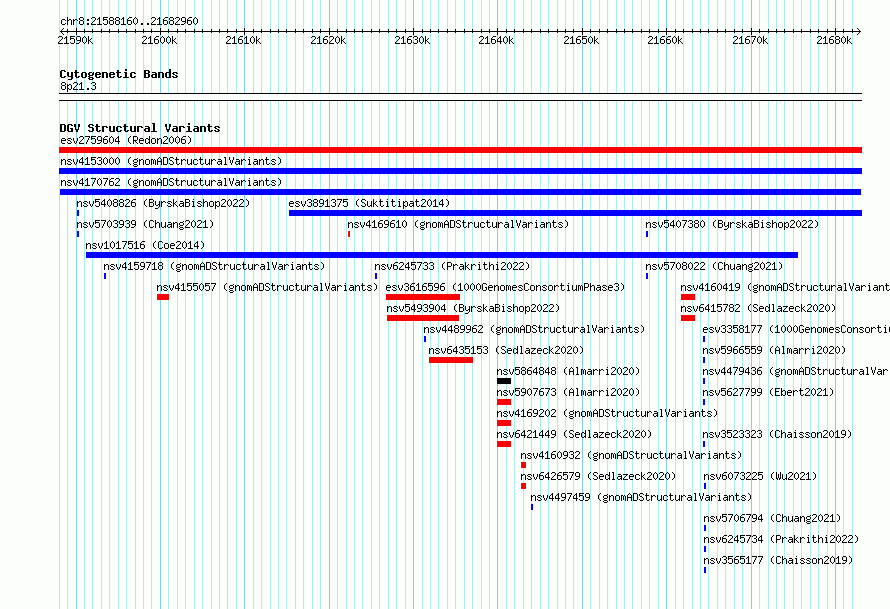Click nsv4160419 gnomAD variant label
Viewport: 890px width, 609px height.
click(x=785, y=287)
